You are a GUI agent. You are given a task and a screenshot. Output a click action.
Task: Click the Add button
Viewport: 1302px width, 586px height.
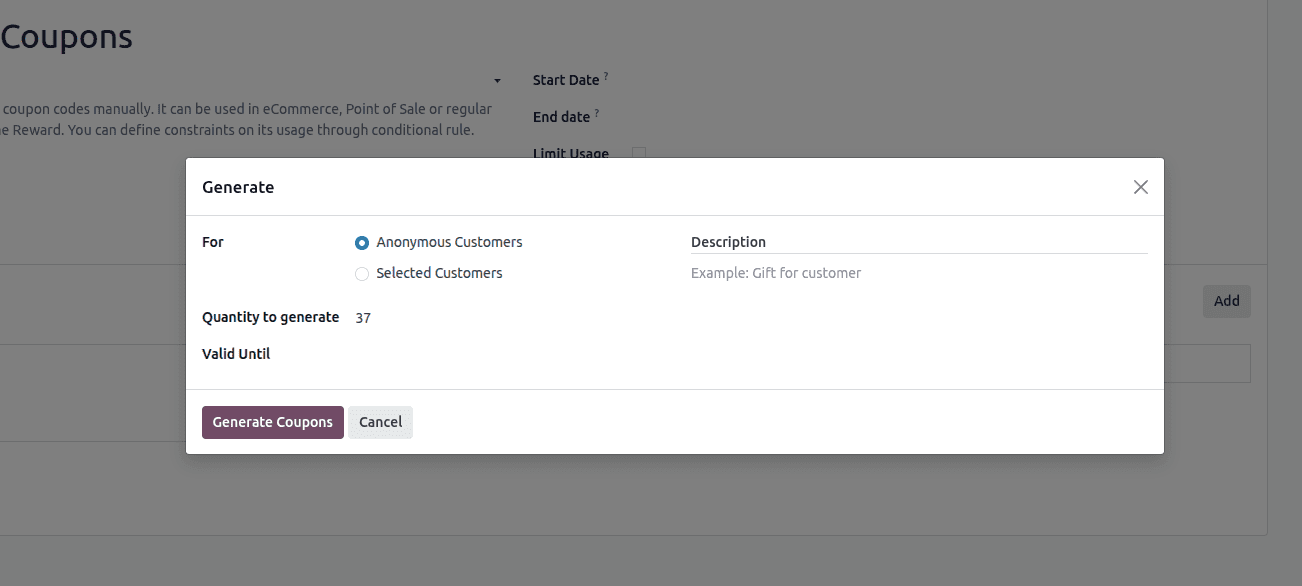(x=1226, y=301)
